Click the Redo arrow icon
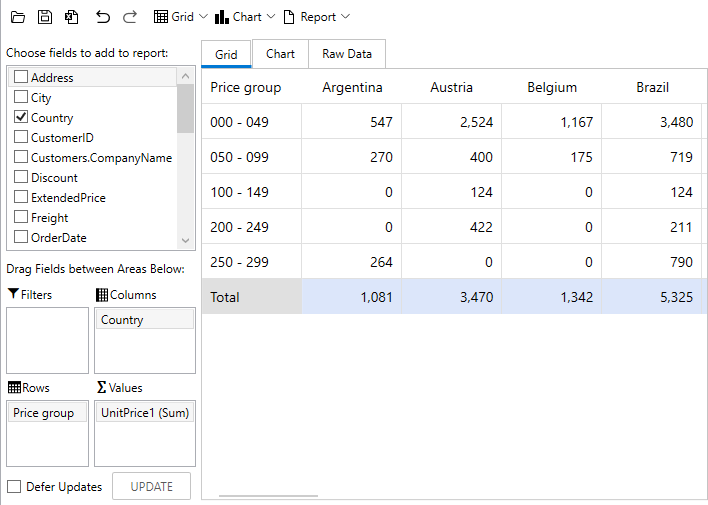This screenshot has width=708, height=505. pos(130,17)
